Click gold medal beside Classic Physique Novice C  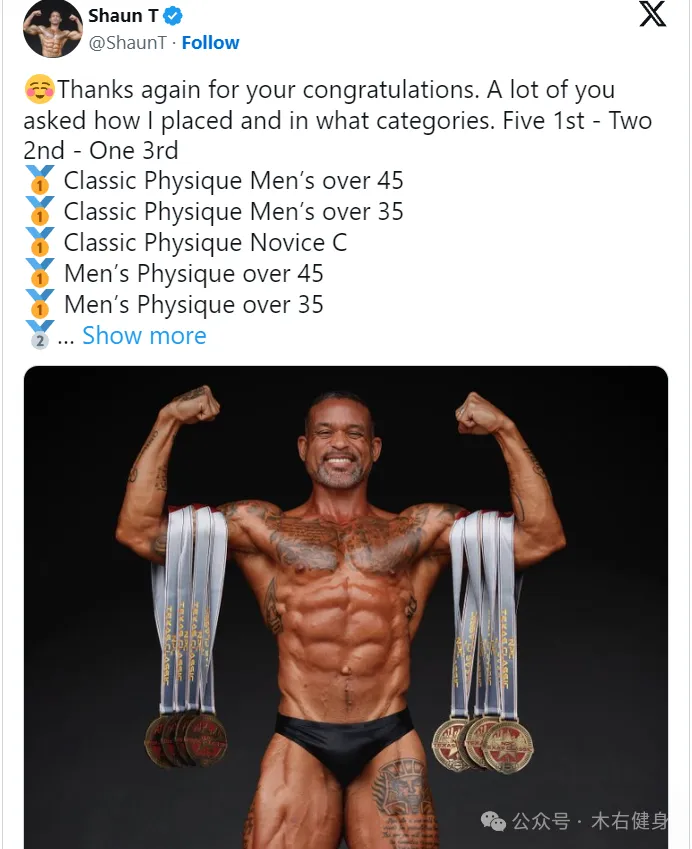pyautogui.click(x=40, y=242)
